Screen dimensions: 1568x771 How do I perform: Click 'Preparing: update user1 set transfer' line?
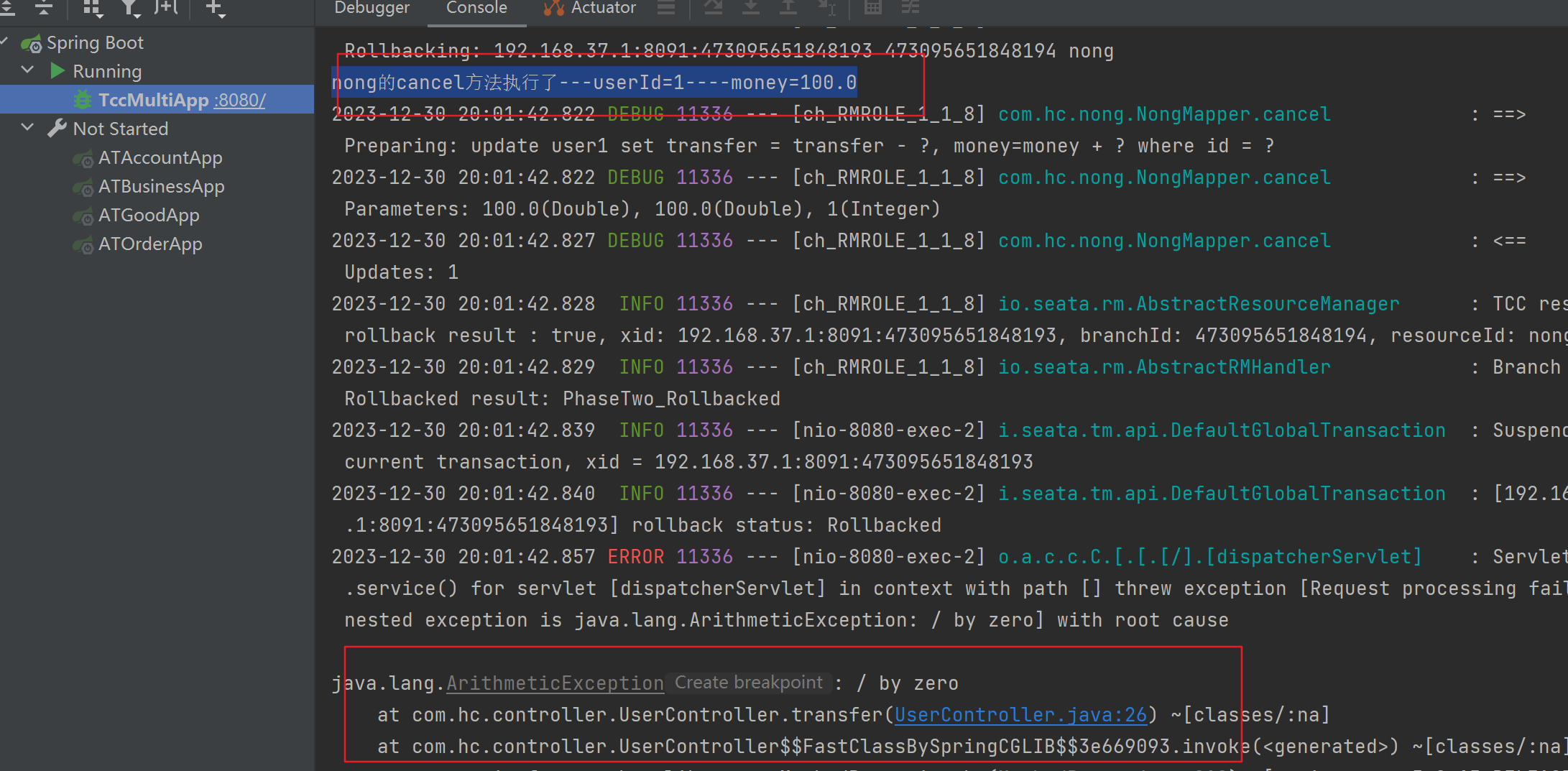click(809, 146)
